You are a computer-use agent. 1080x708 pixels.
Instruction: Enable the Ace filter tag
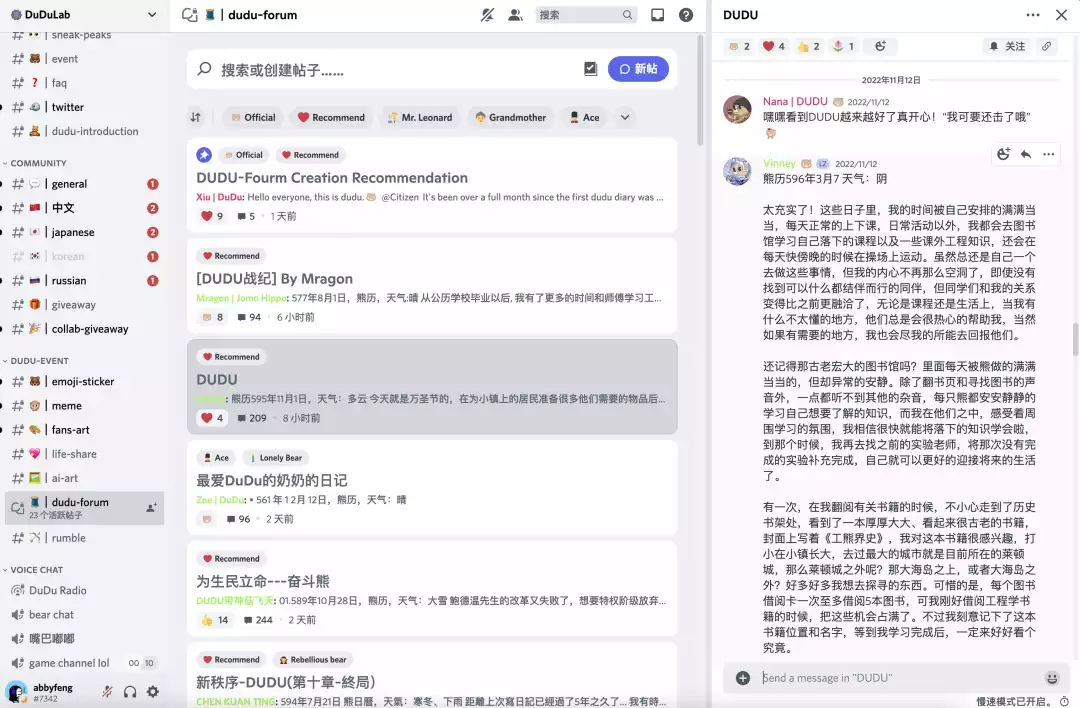pos(583,116)
